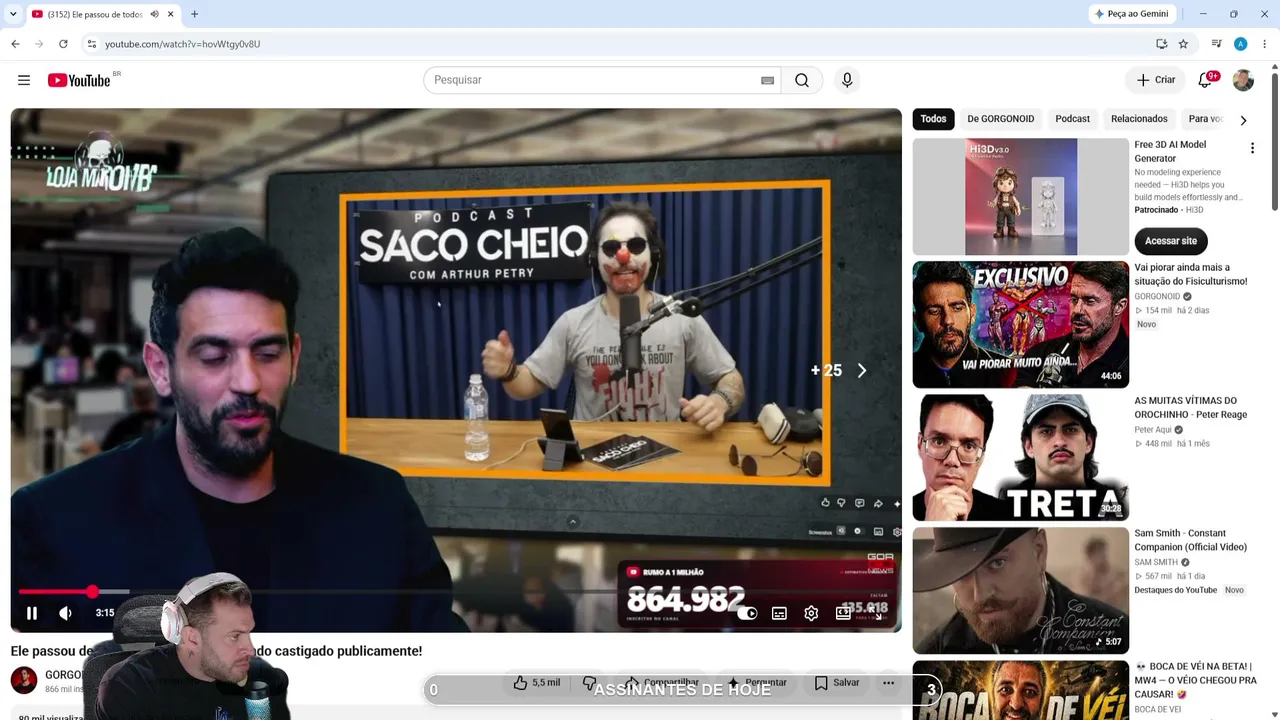Click the address bar URL
Viewport: 1280px width, 720px height.
[x=182, y=44]
